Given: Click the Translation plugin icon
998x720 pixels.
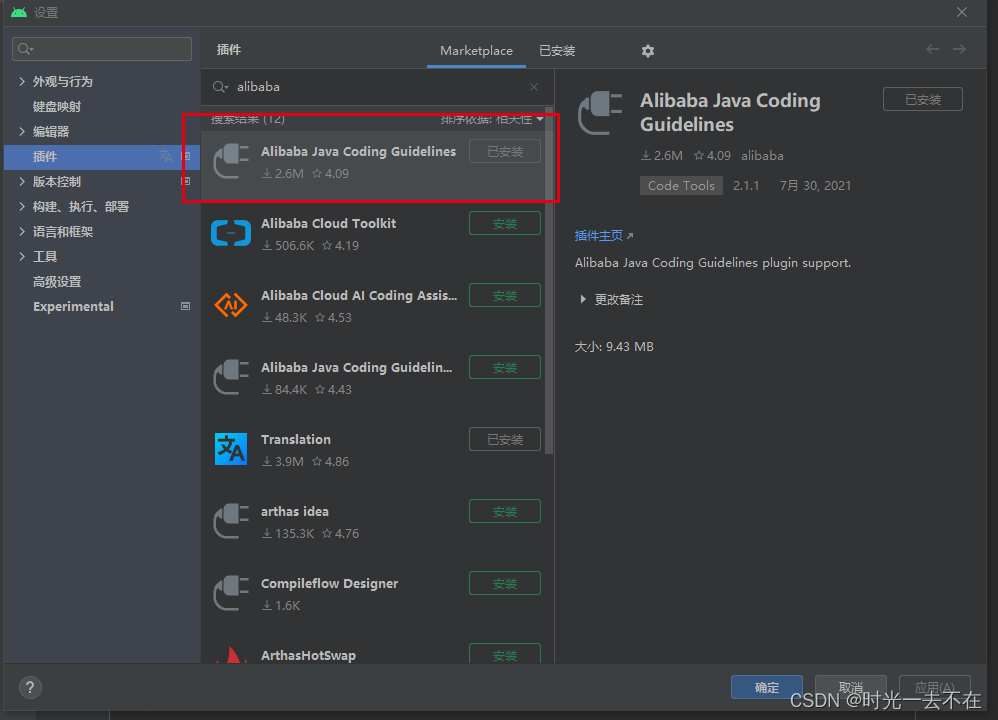Looking at the screenshot, I should point(230,449).
